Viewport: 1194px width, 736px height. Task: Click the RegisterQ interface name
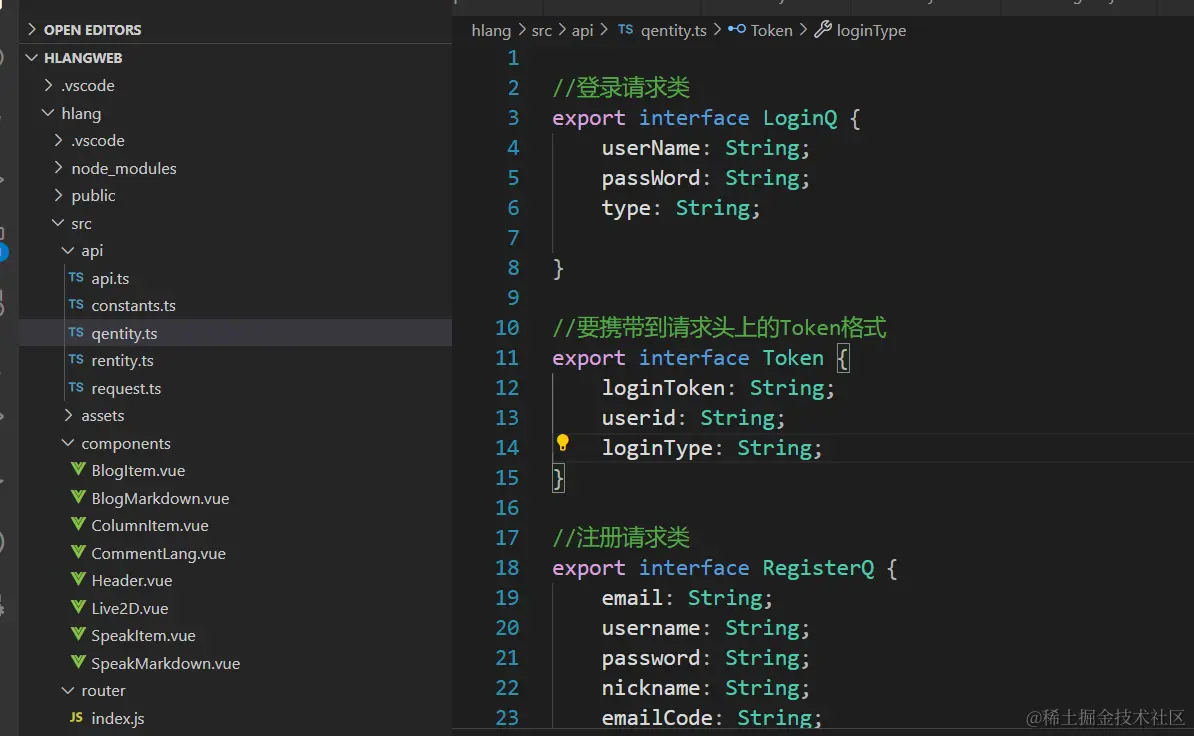click(x=819, y=569)
